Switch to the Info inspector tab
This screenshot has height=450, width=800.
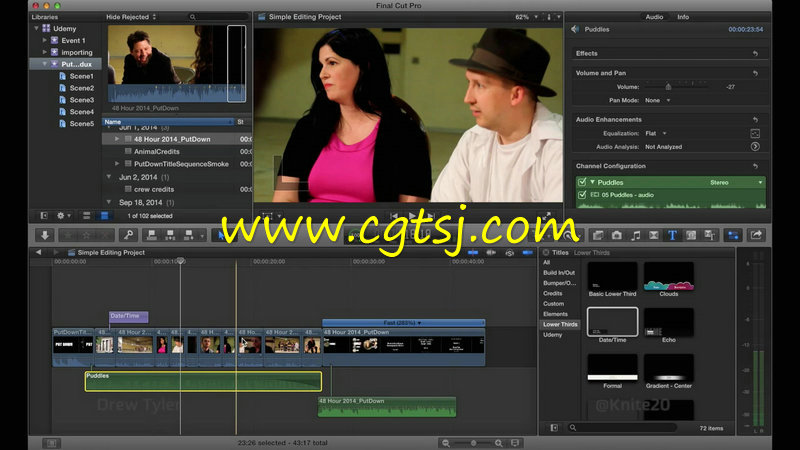[683, 17]
